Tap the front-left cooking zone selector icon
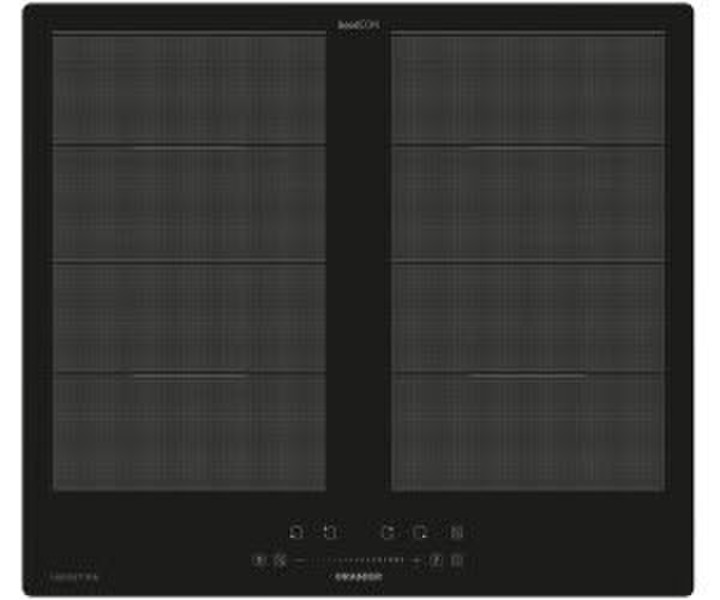The width and height of the screenshot is (720, 600). click(296, 532)
